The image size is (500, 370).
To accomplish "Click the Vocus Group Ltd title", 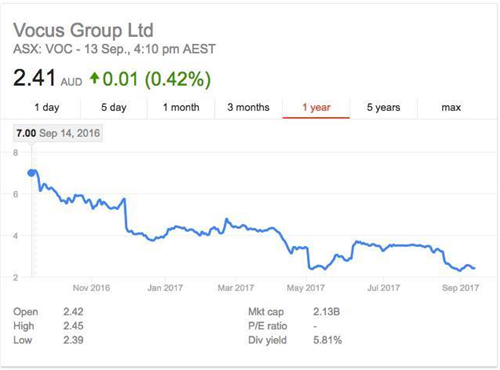I will pos(83,30).
